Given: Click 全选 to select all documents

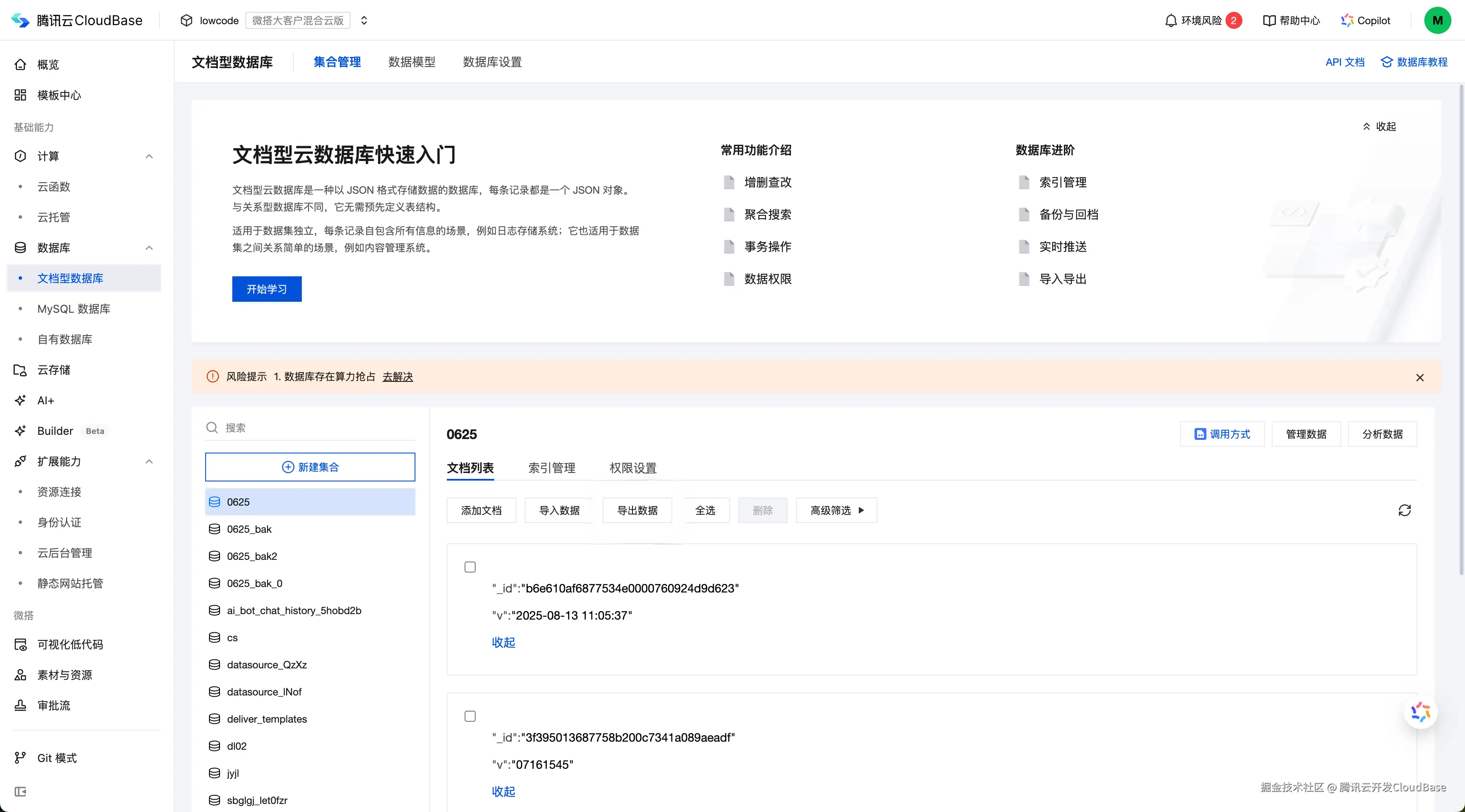Looking at the screenshot, I should tap(706, 510).
